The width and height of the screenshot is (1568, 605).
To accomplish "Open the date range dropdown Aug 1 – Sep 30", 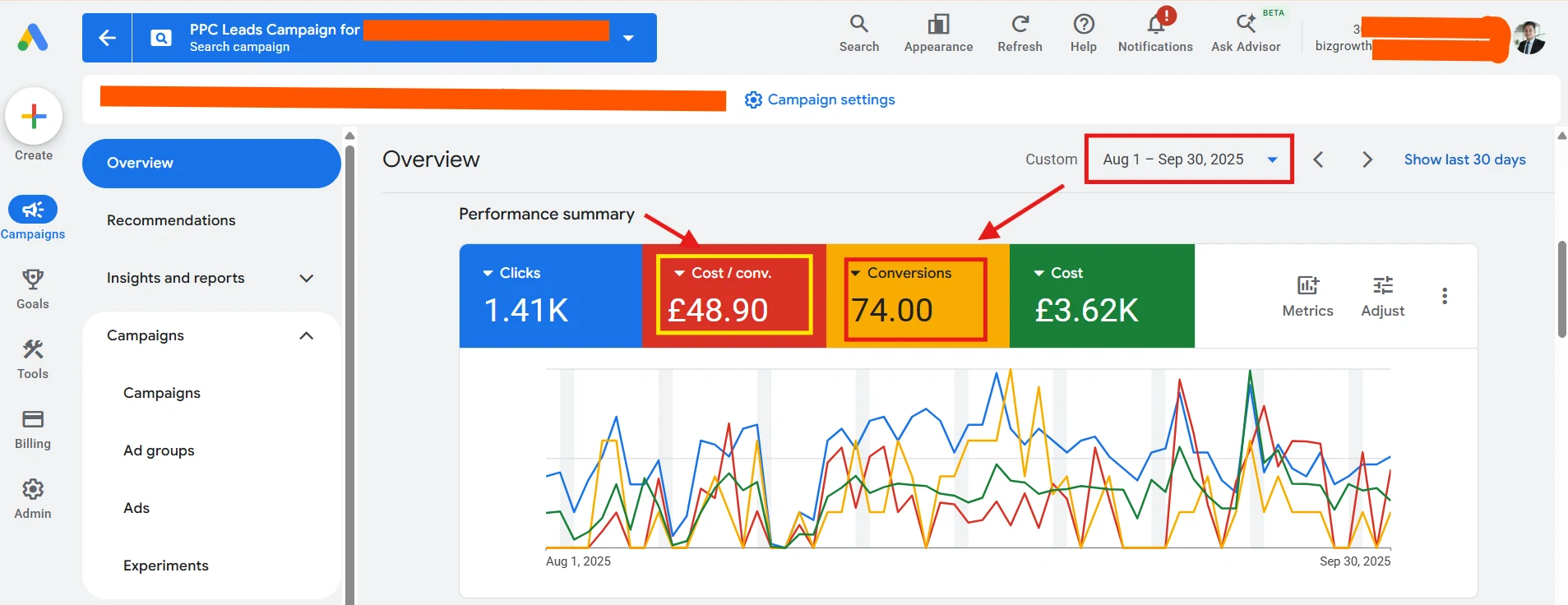I will click(x=1189, y=159).
